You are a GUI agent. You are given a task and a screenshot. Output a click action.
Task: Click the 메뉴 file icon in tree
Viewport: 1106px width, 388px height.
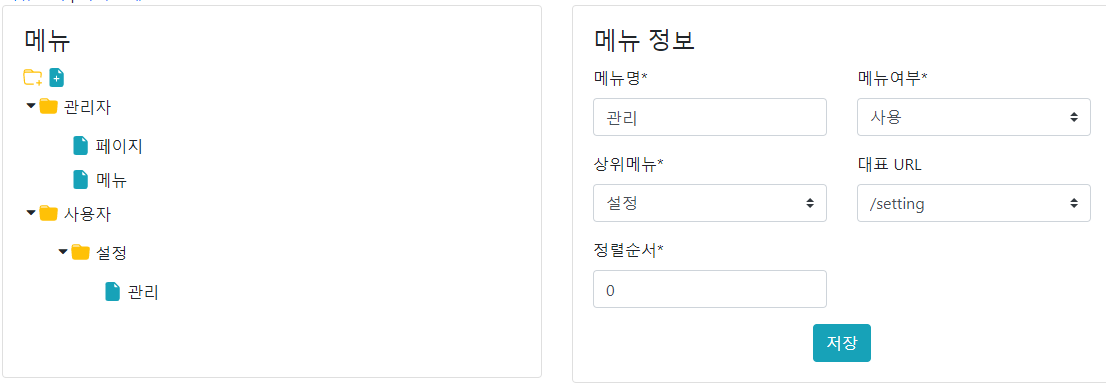point(81,180)
